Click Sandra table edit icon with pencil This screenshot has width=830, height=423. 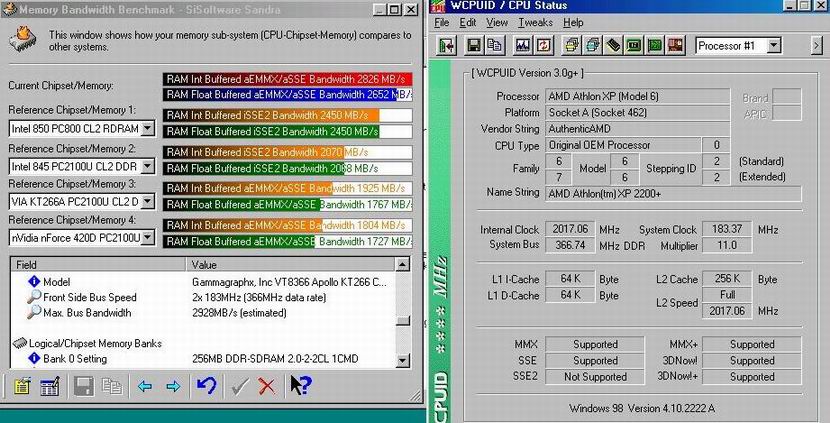click(x=50, y=386)
